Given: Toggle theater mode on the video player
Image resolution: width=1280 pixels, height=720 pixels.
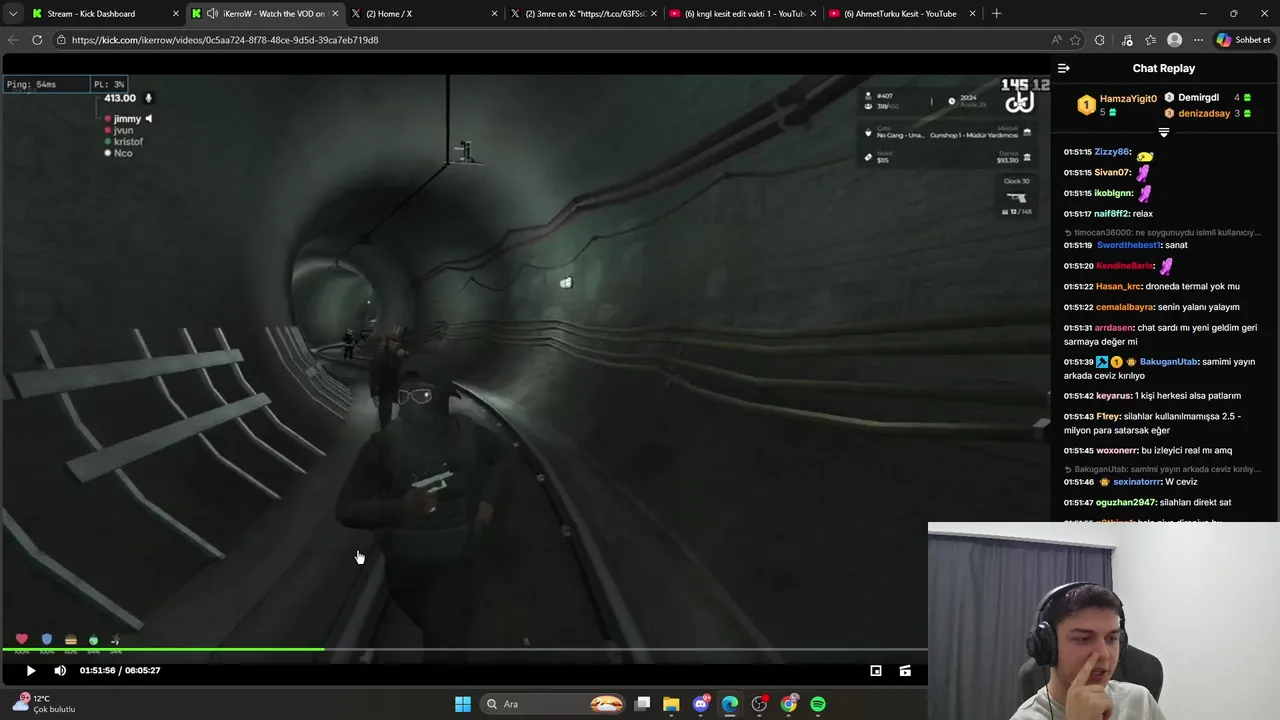Looking at the screenshot, I should click(905, 671).
